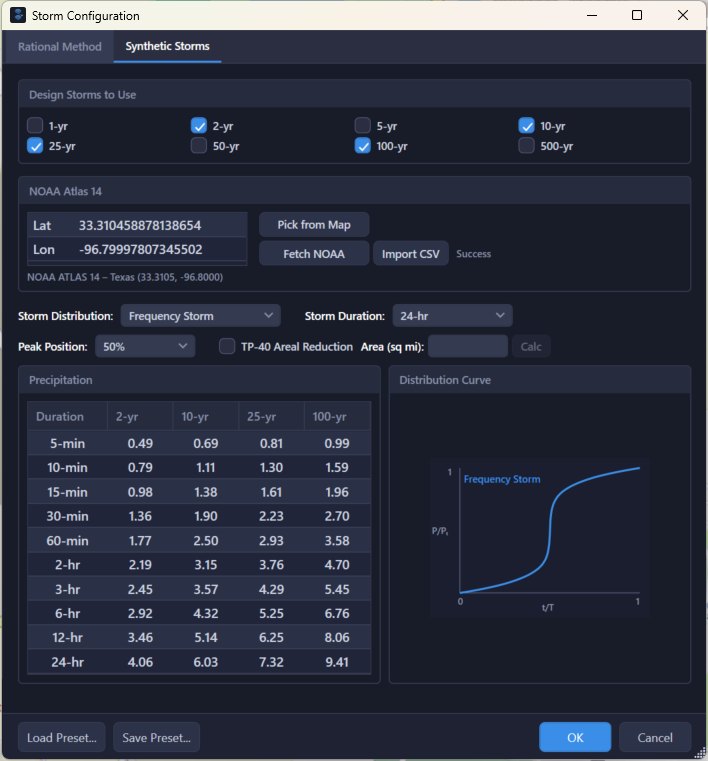Click the Storm Configuration app icon
708x761 pixels.
tap(17, 16)
